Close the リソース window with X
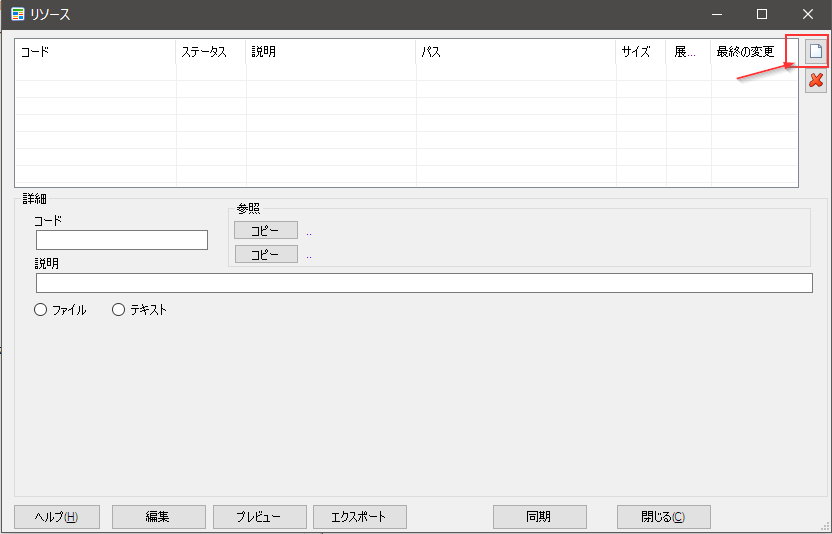Image resolution: width=832 pixels, height=534 pixels. point(808,14)
